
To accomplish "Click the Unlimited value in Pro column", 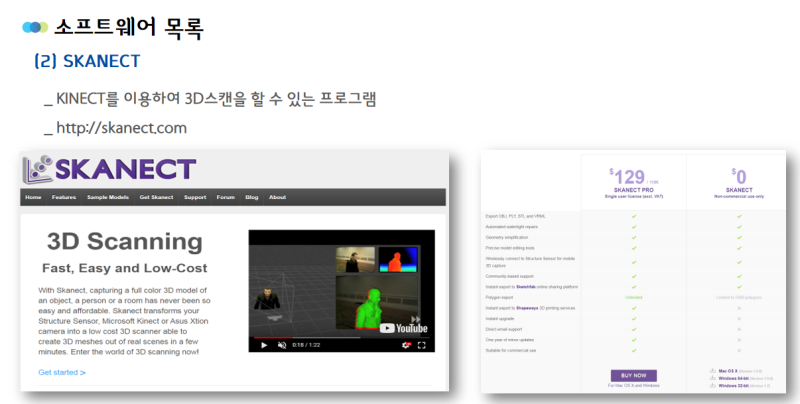I will (x=634, y=297).
